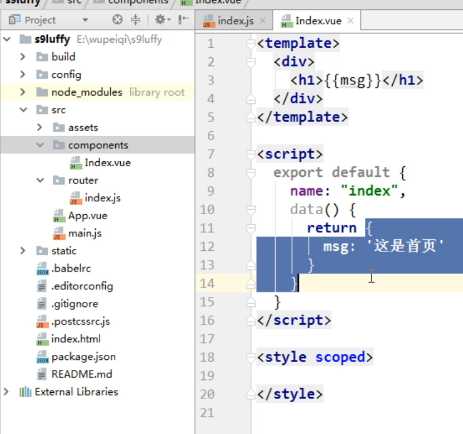Click the 'return' keyword on line 11
Screen dimensions: 463x434
click(x=331, y=228)
